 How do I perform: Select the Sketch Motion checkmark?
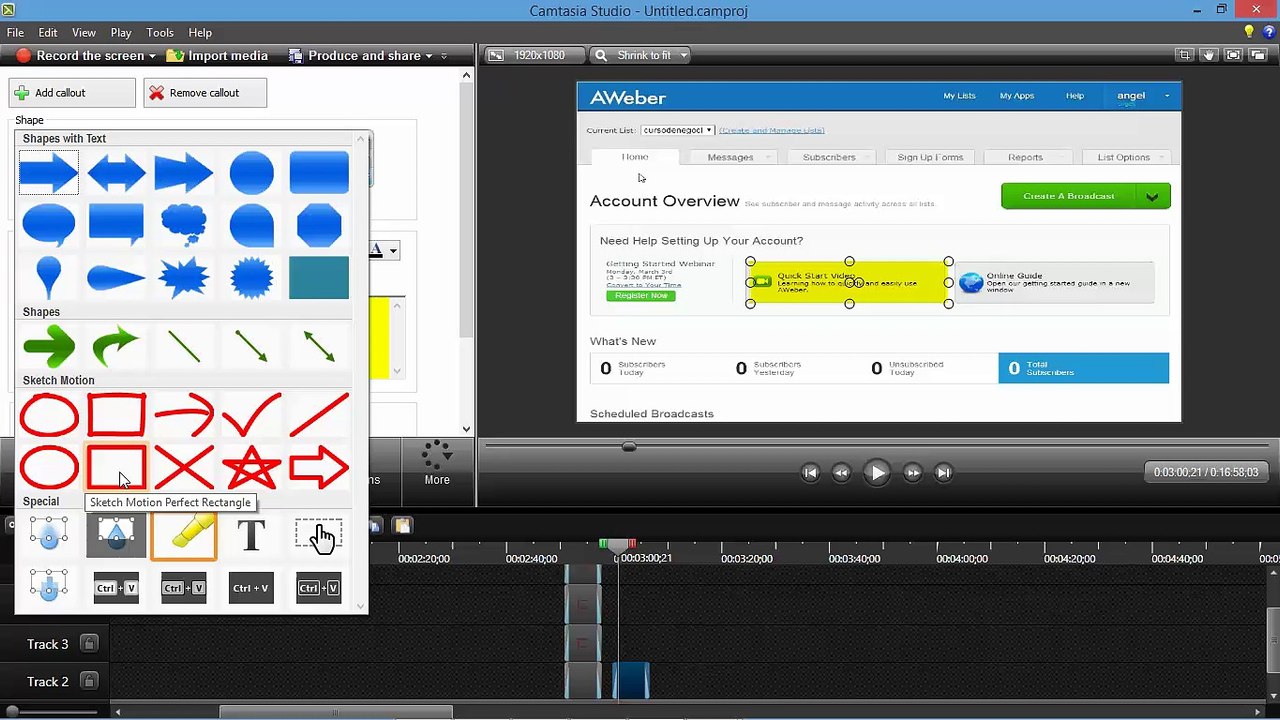[251, 415]
